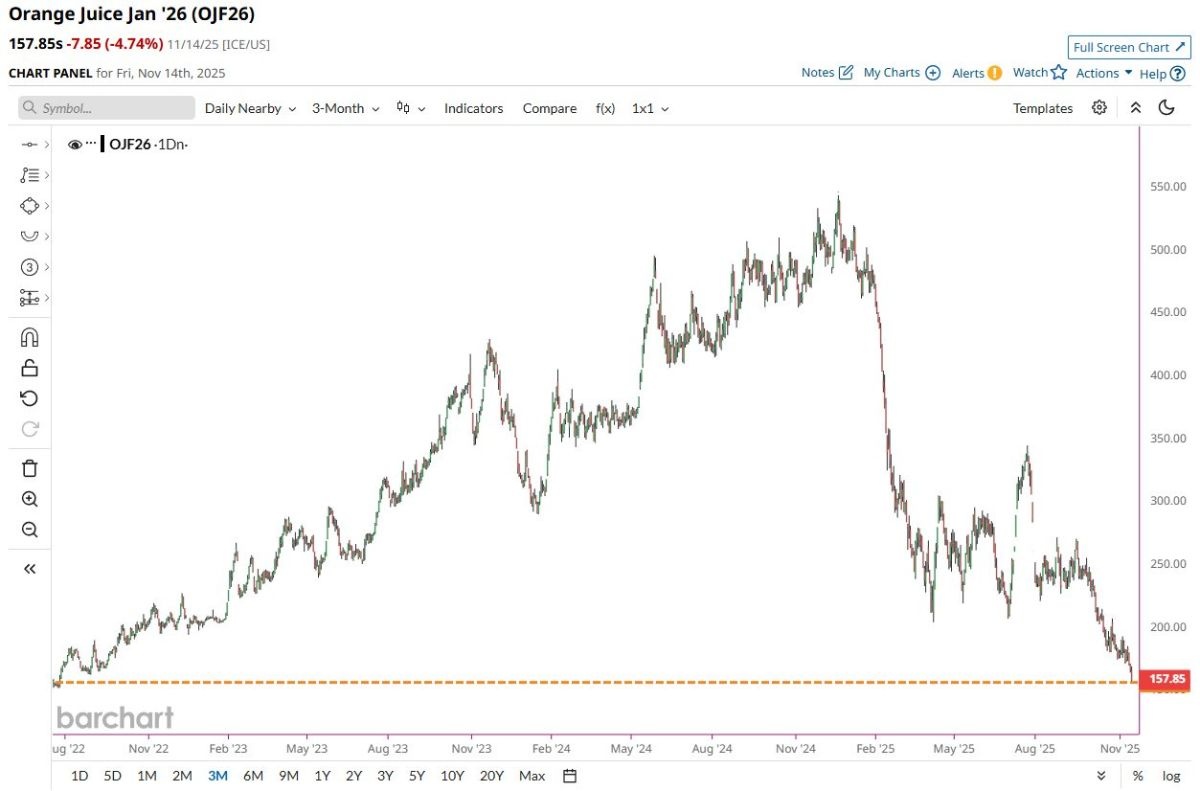The height and width of the screenshot is (791, 1200).
Task: Click the undo rotate arrow icon
Action: click(x=29, y=398)
